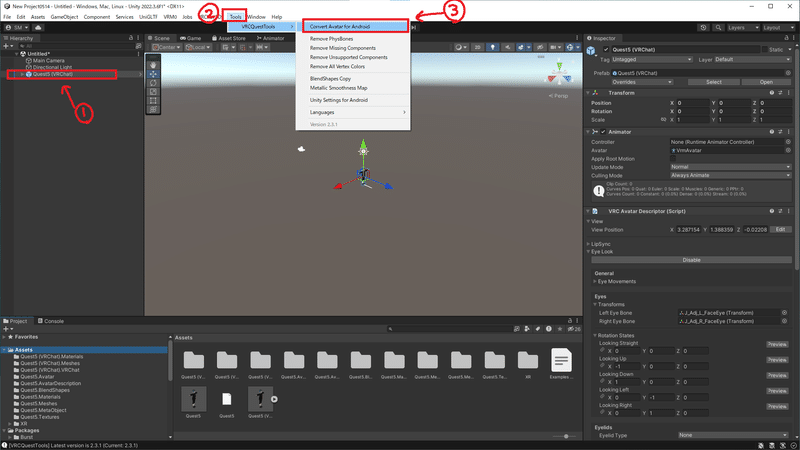Open Transform component help icon
The image size is (800, 450).
771,93
